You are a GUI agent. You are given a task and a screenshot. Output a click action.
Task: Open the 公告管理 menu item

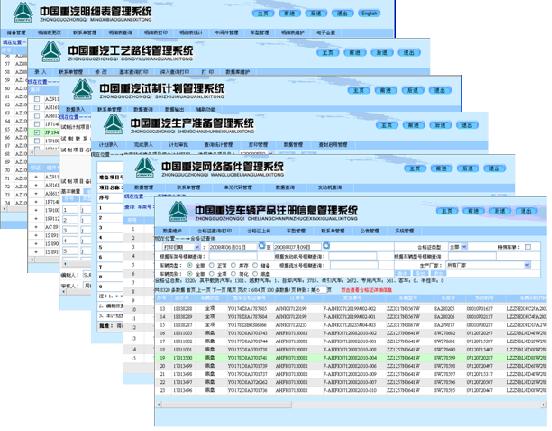tap(370, 231)
